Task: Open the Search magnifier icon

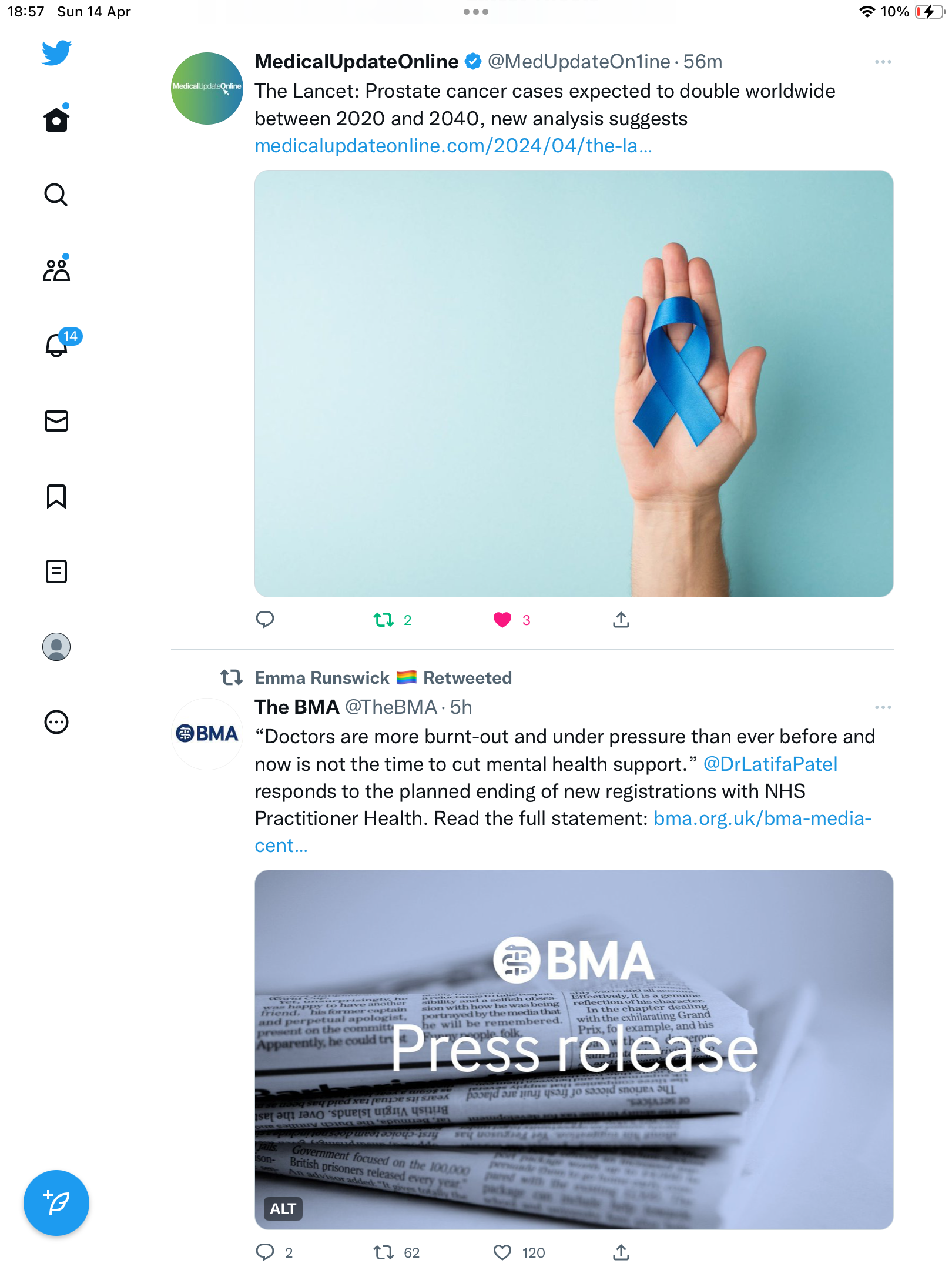Action: 56,195
